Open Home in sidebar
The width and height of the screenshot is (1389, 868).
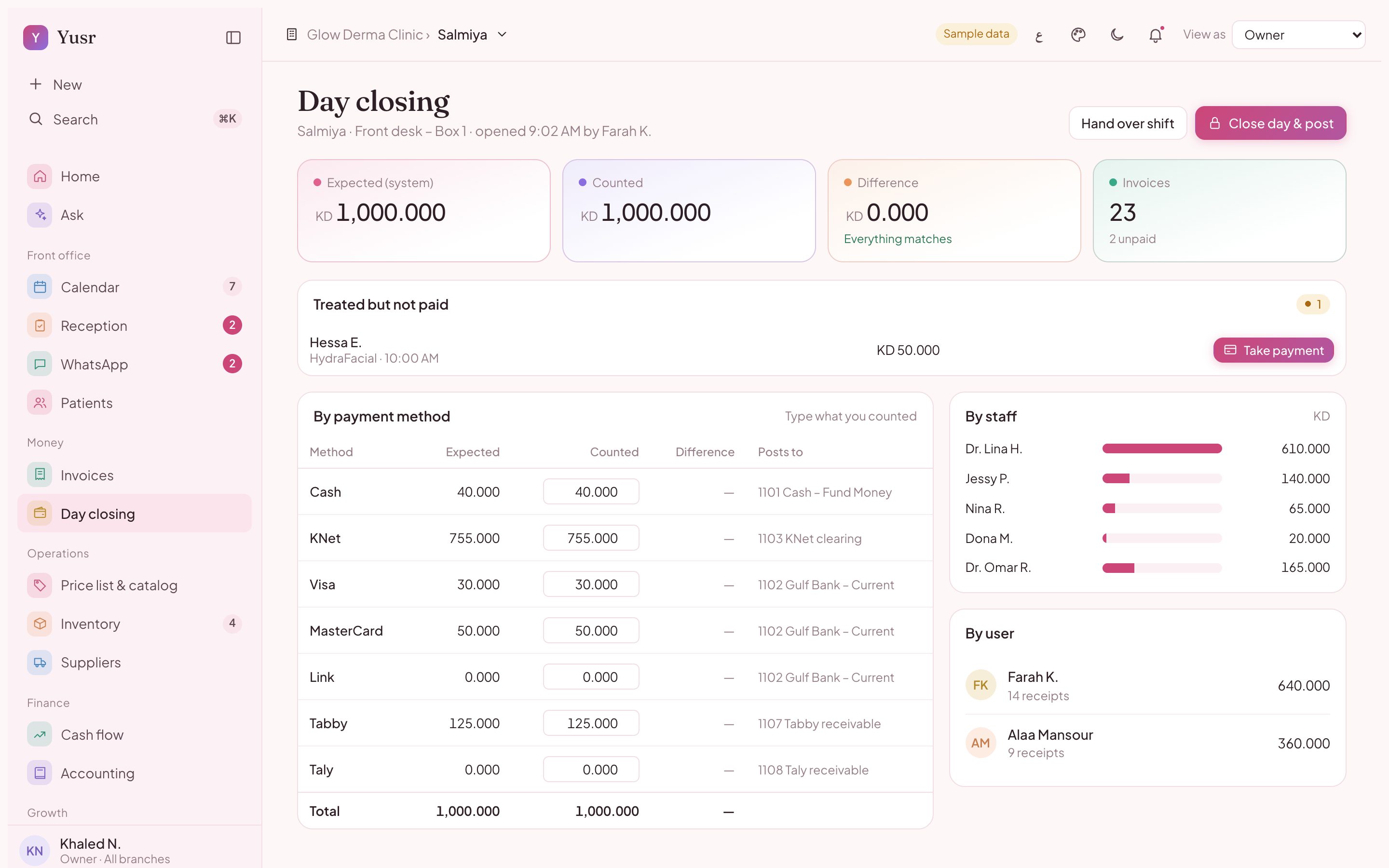[x=134, y=176]
